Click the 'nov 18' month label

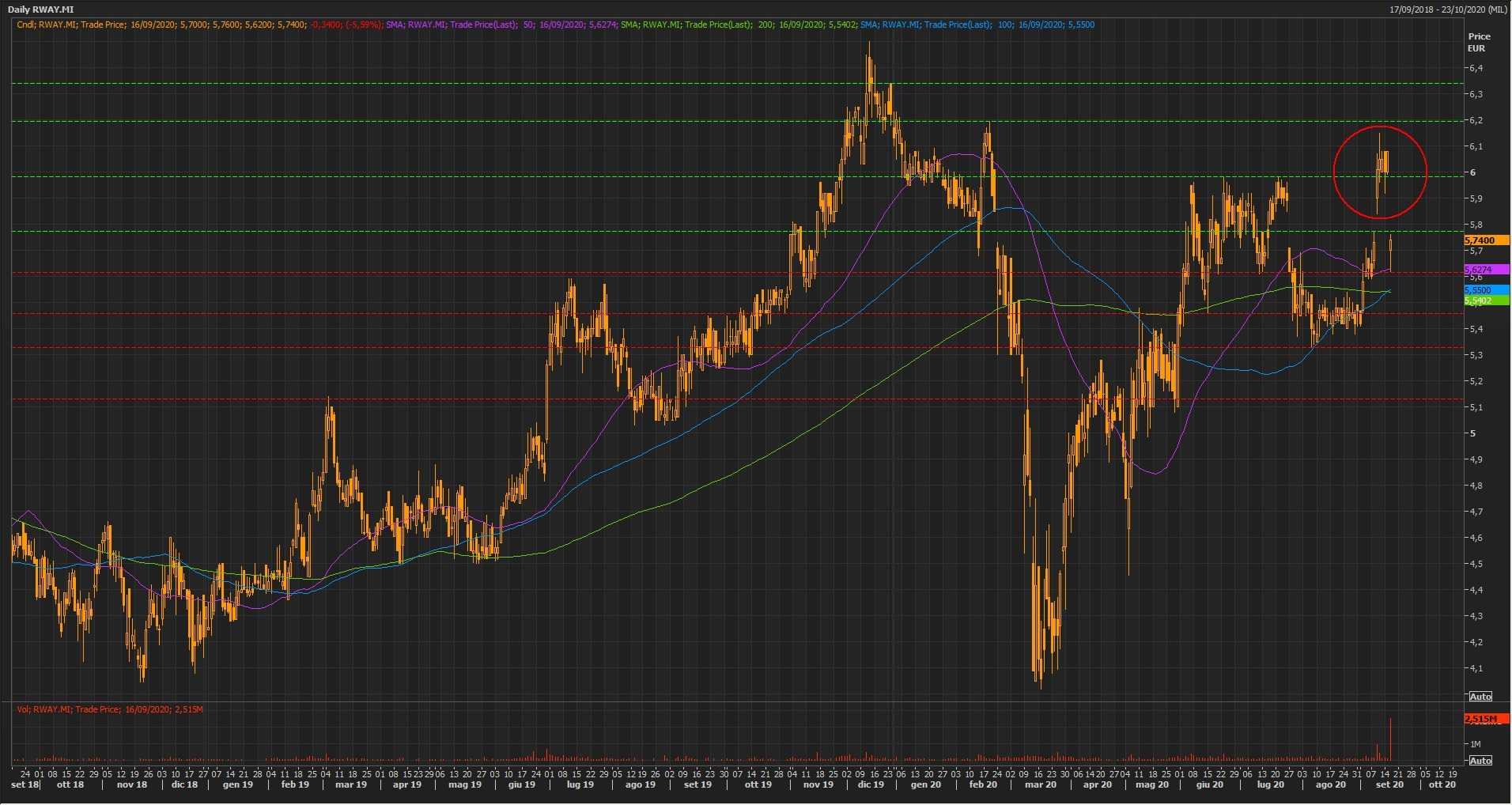coord(132,784)
